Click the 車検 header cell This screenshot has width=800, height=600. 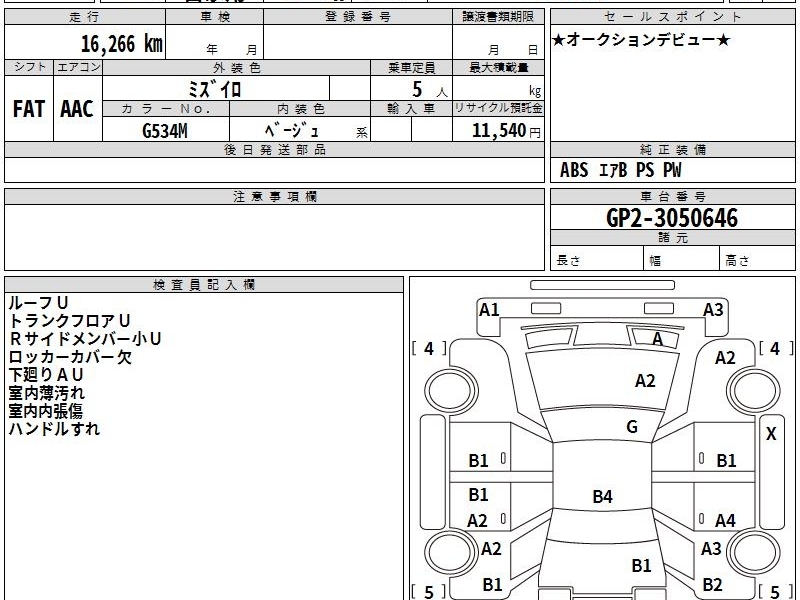coord(215,17)
